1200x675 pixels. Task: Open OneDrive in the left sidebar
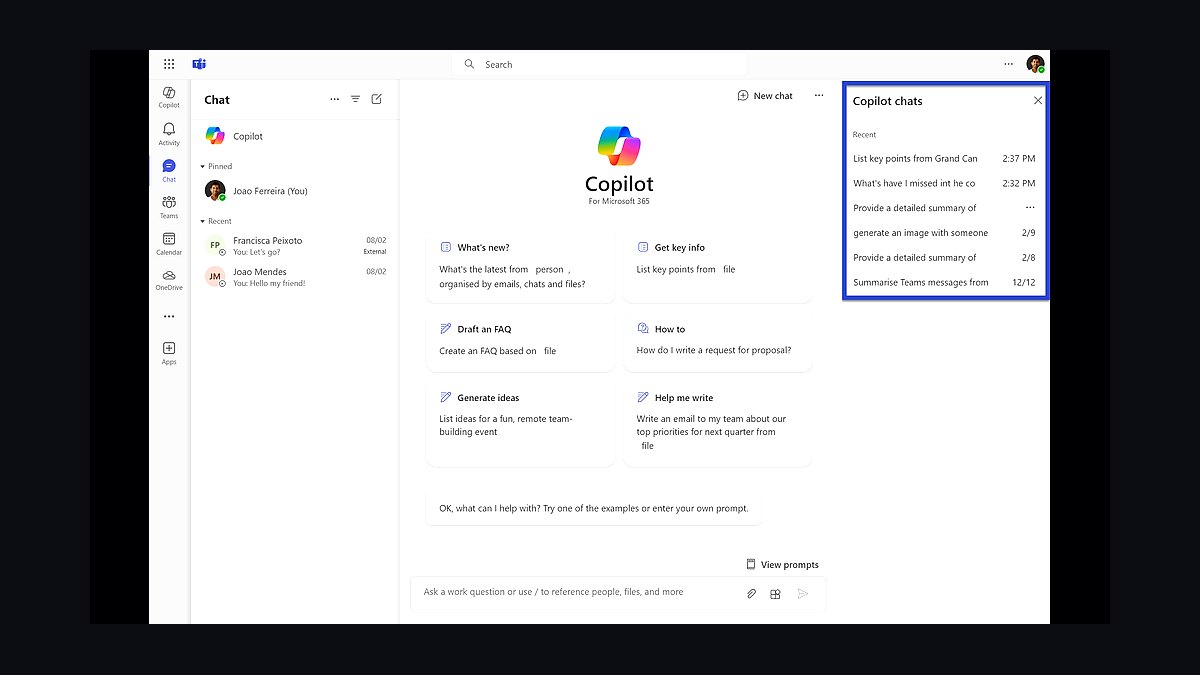click(x=169, y=280)
